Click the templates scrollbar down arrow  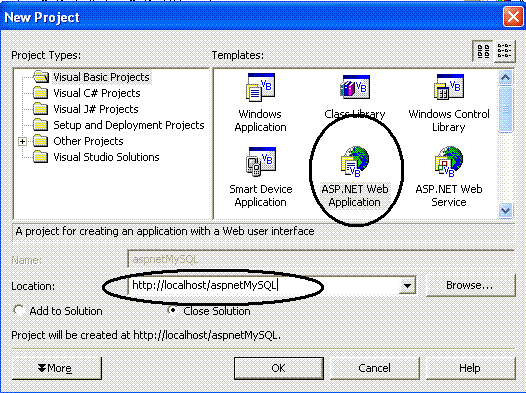coord(505,211)
